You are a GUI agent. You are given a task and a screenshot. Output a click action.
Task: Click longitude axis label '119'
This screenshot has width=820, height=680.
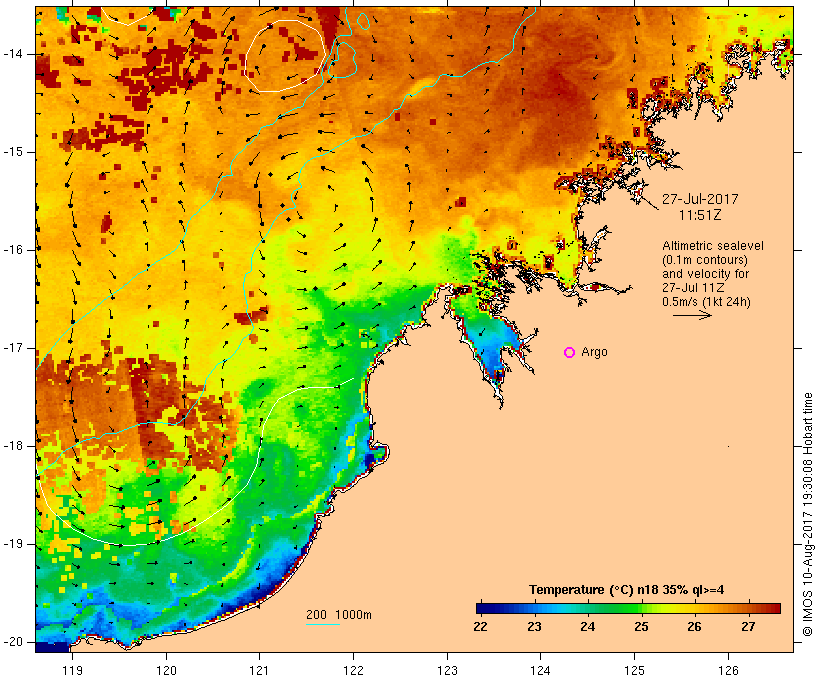72,670
